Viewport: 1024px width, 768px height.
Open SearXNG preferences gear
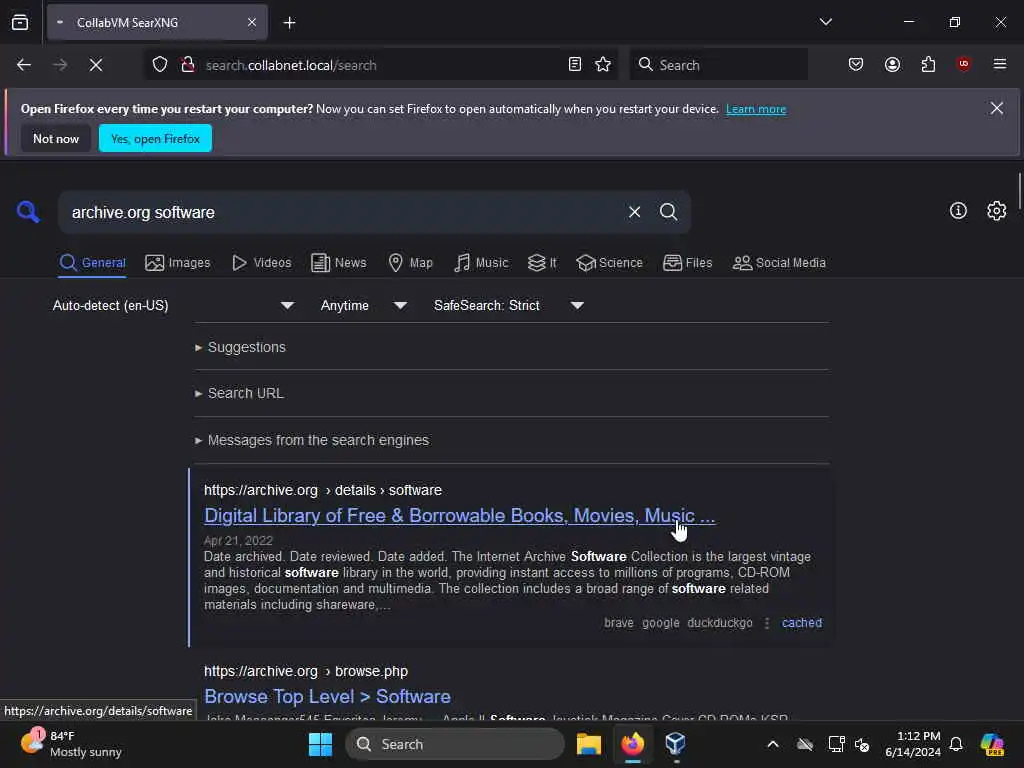[x=996, y=210]
